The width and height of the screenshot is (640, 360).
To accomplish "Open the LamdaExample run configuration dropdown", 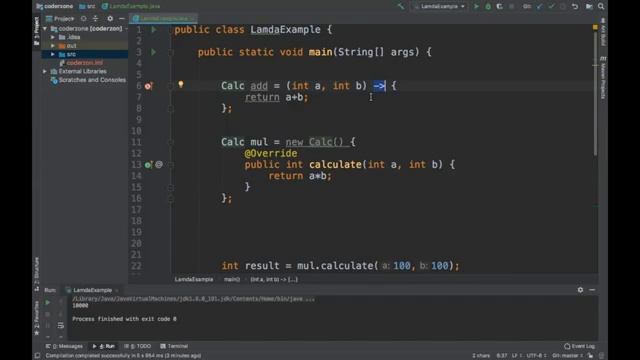I will click(439, 6).
